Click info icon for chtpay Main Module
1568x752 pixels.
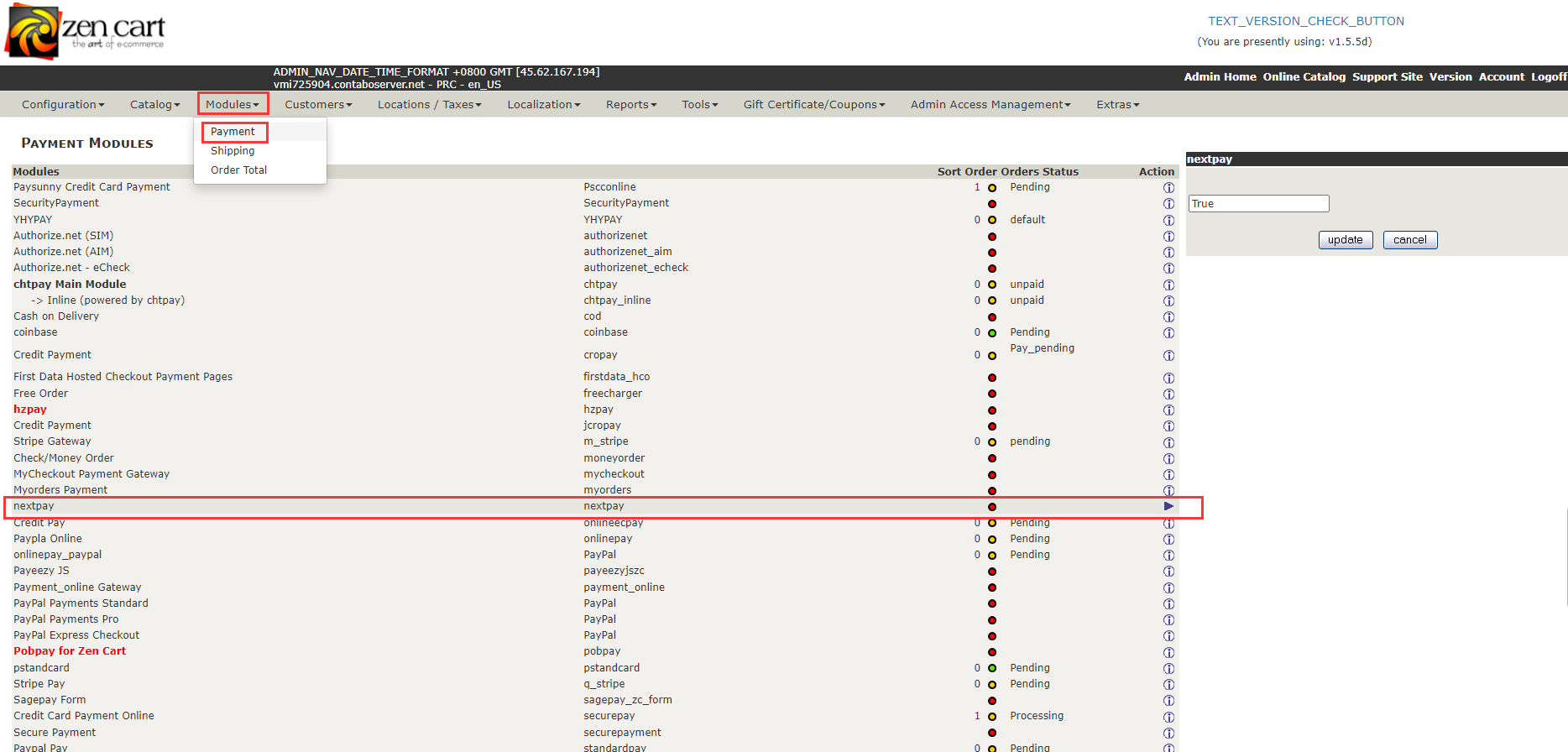click(x=1168, y=285)
